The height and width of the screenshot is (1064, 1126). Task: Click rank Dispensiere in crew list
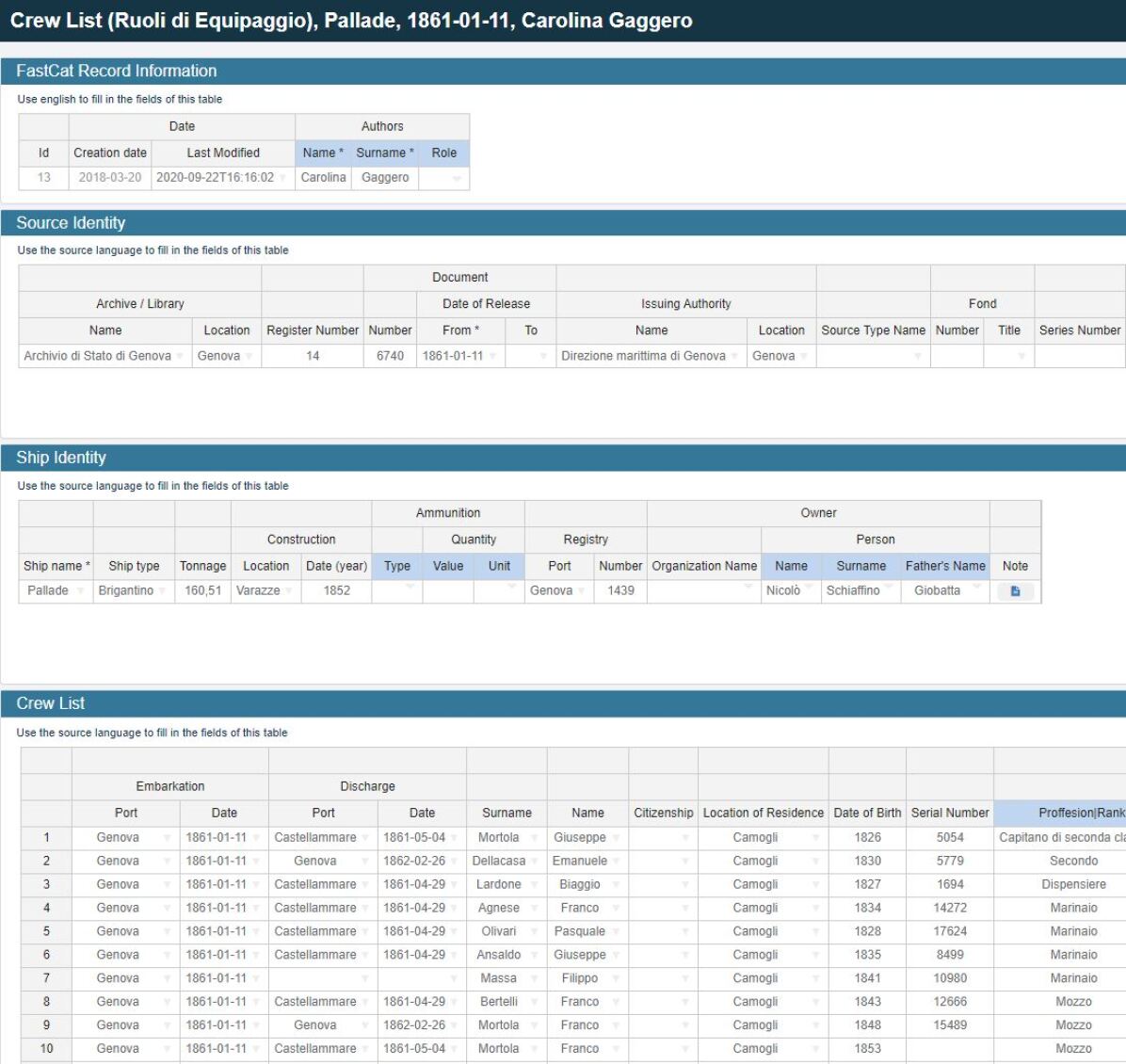point(1073,884)
